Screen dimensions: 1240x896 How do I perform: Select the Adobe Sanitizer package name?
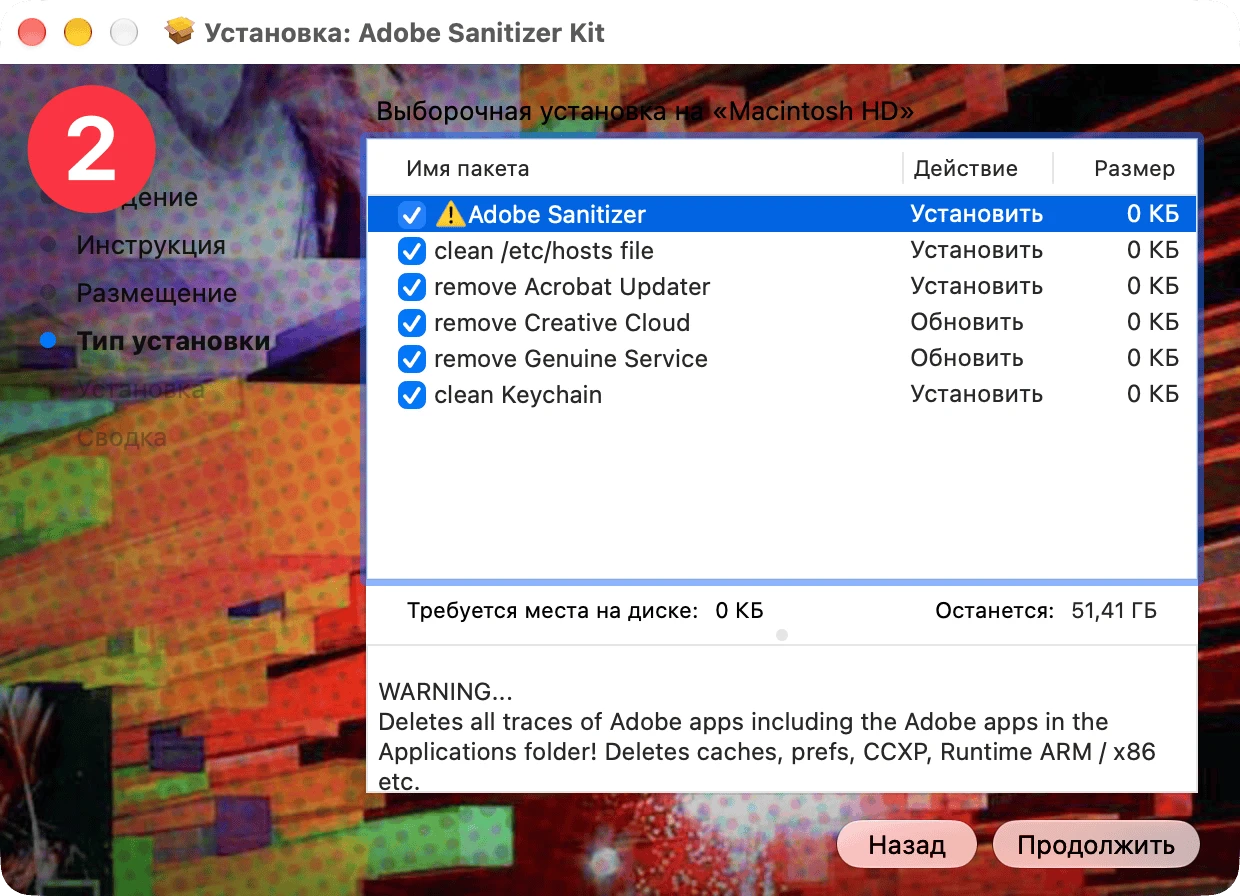pyautogui.click(x=557, y=214)
